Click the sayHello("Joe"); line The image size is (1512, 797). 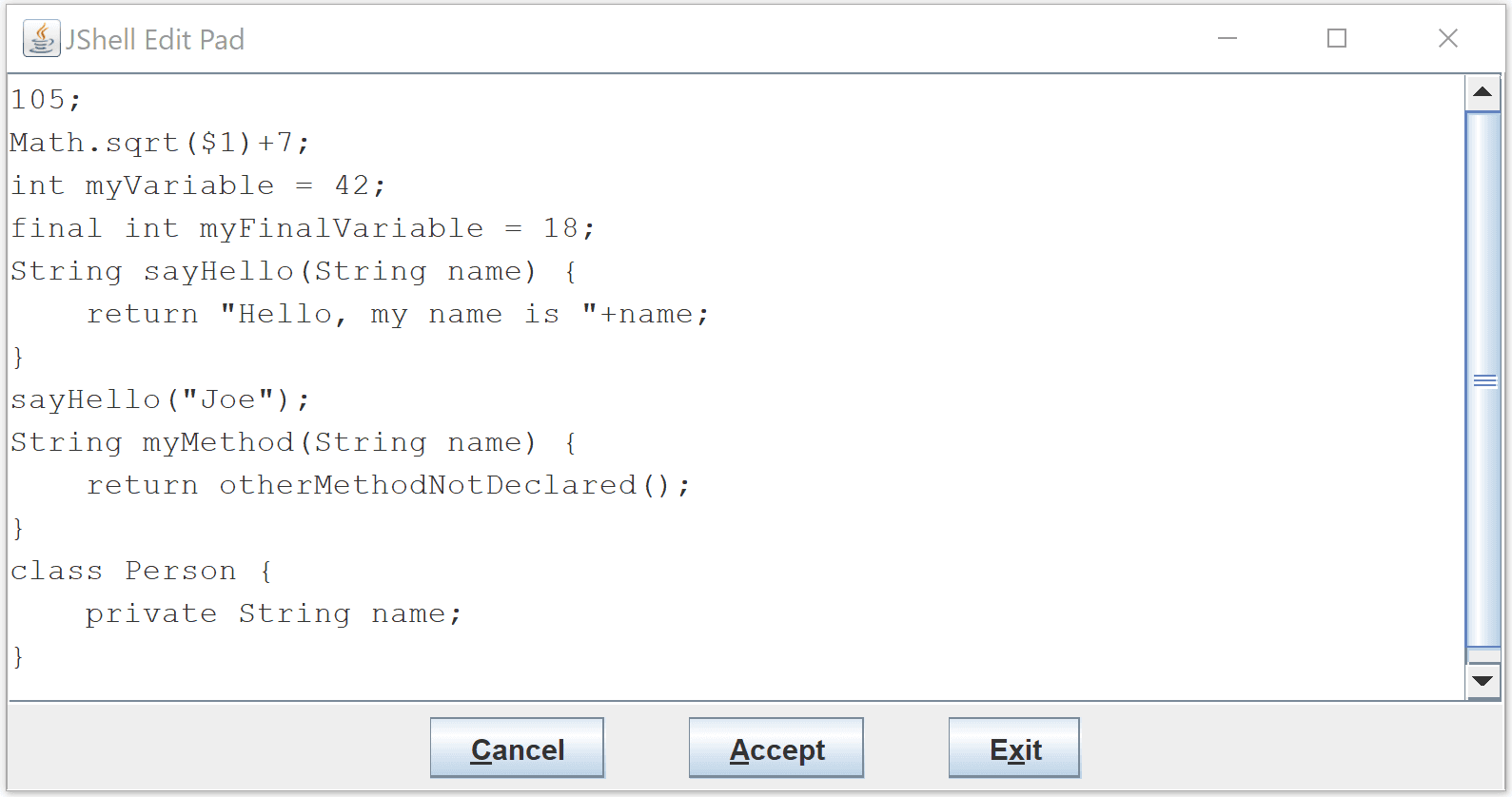coord(160,399)
